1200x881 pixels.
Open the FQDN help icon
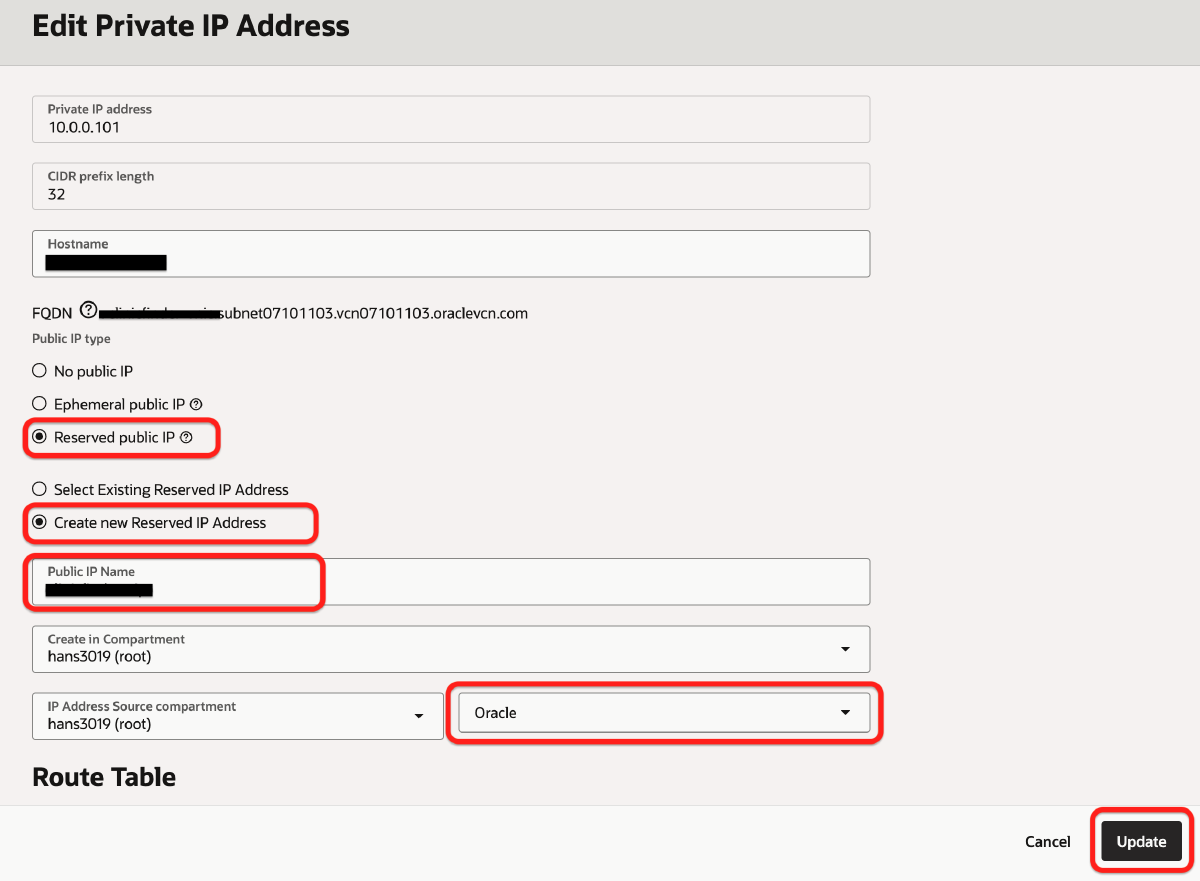(88, 311)
